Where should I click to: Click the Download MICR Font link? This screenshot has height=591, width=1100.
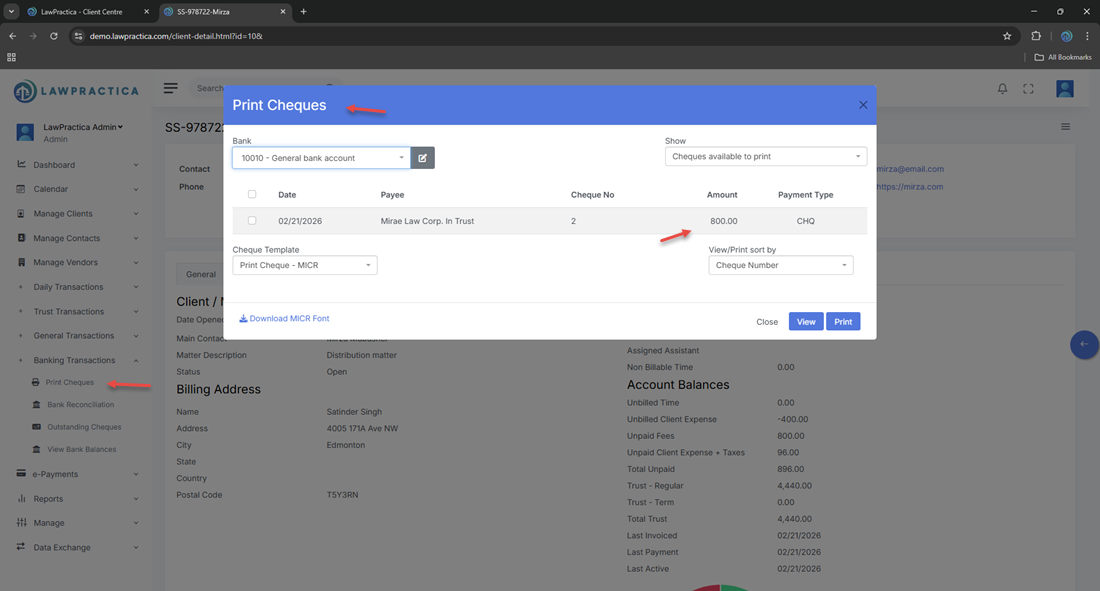point(284,319)
